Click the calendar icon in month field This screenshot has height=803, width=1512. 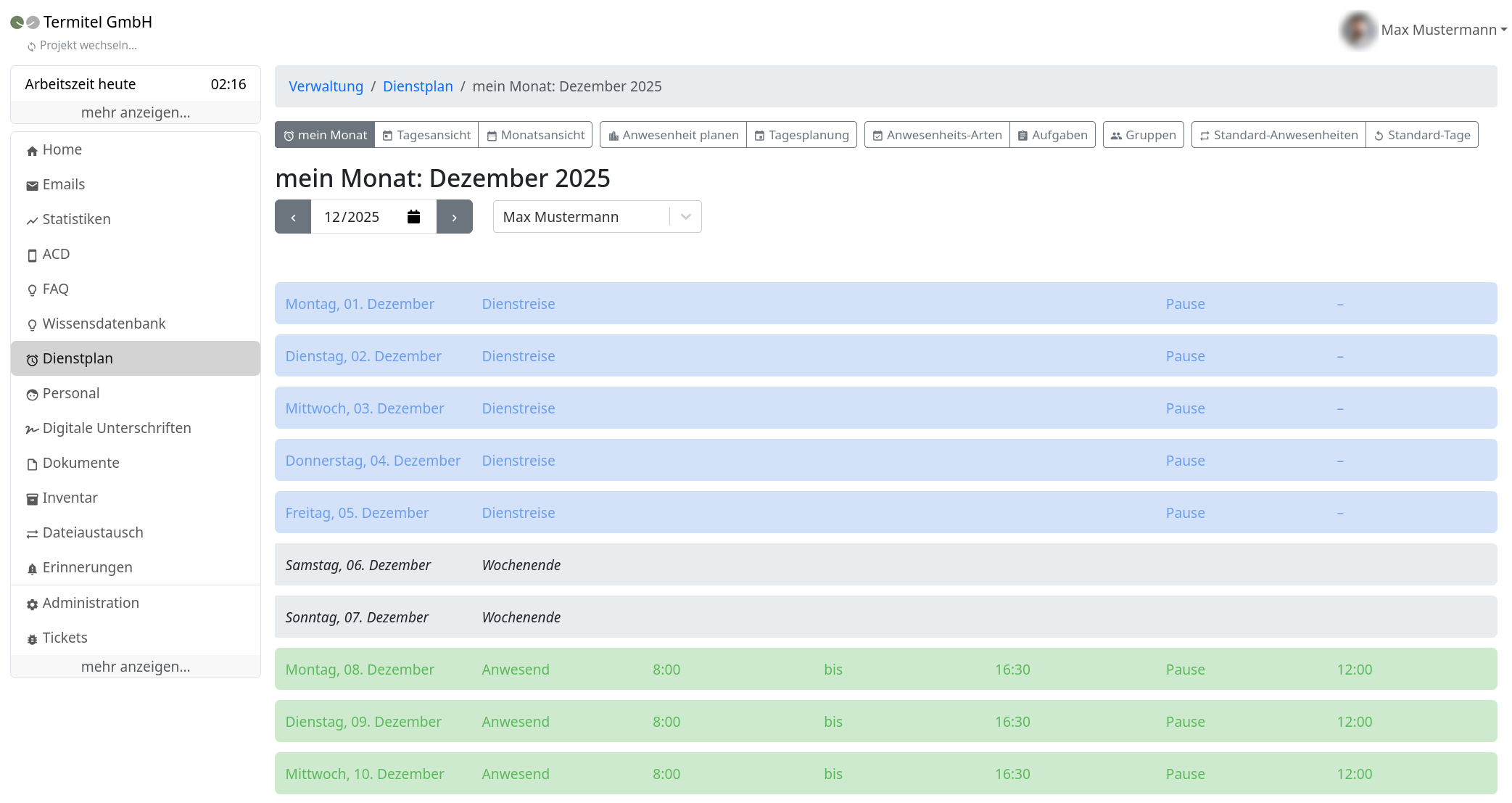coord(413,217)
